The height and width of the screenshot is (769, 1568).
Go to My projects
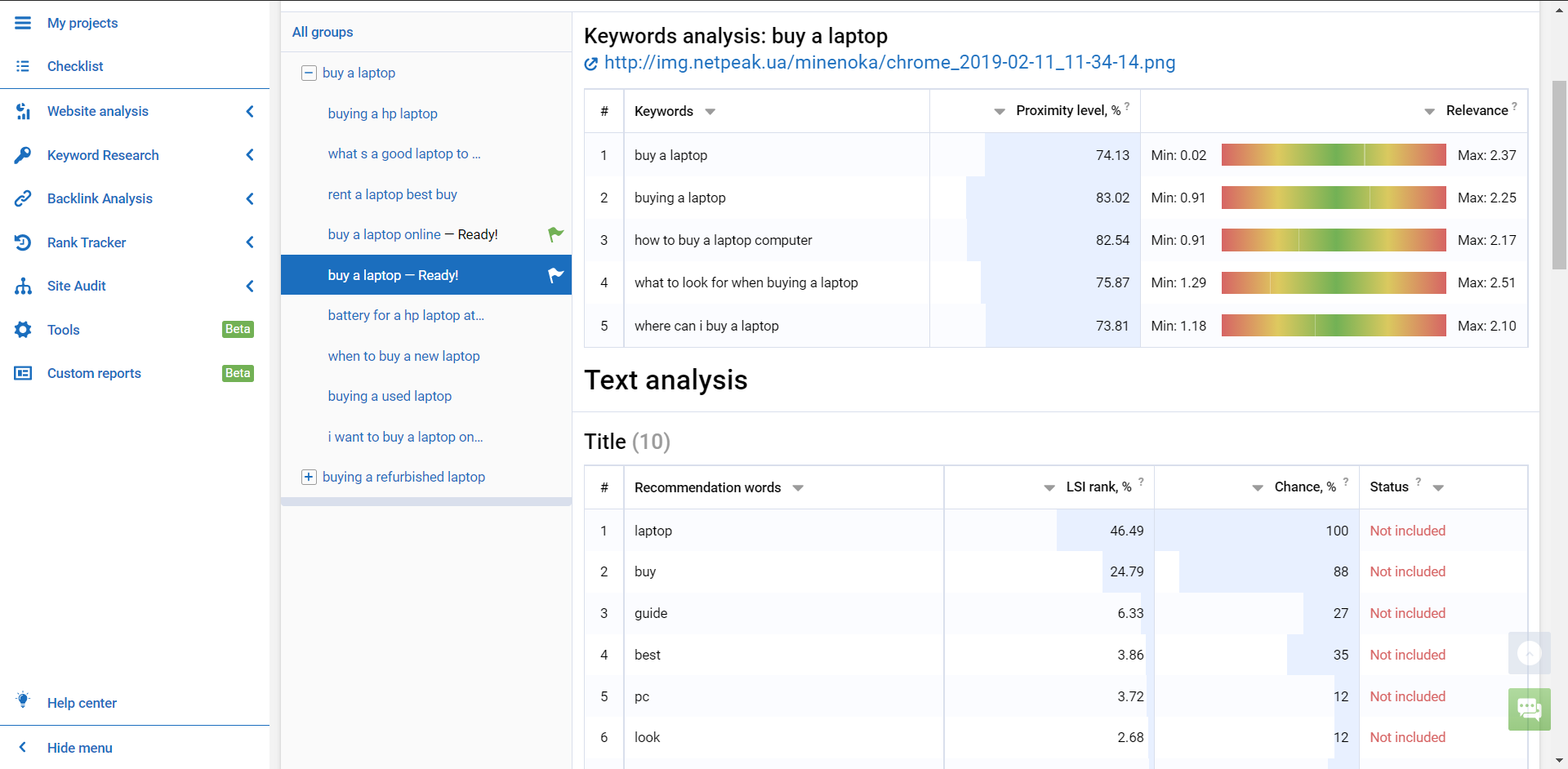[x=82, y=23]
